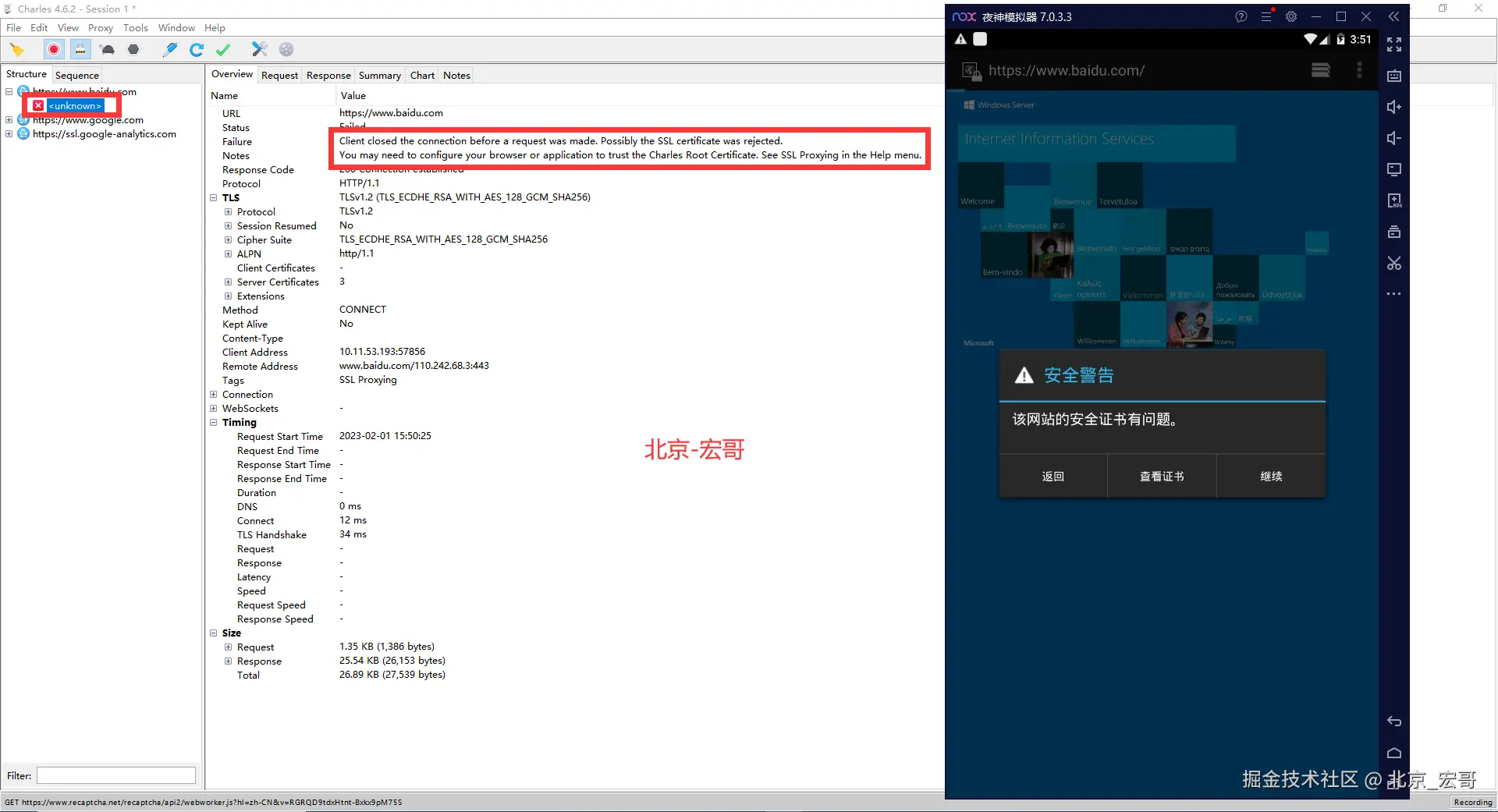Expand the Extensions row
This screenshot has height=812, width=1498.
(x=228, y=296)
